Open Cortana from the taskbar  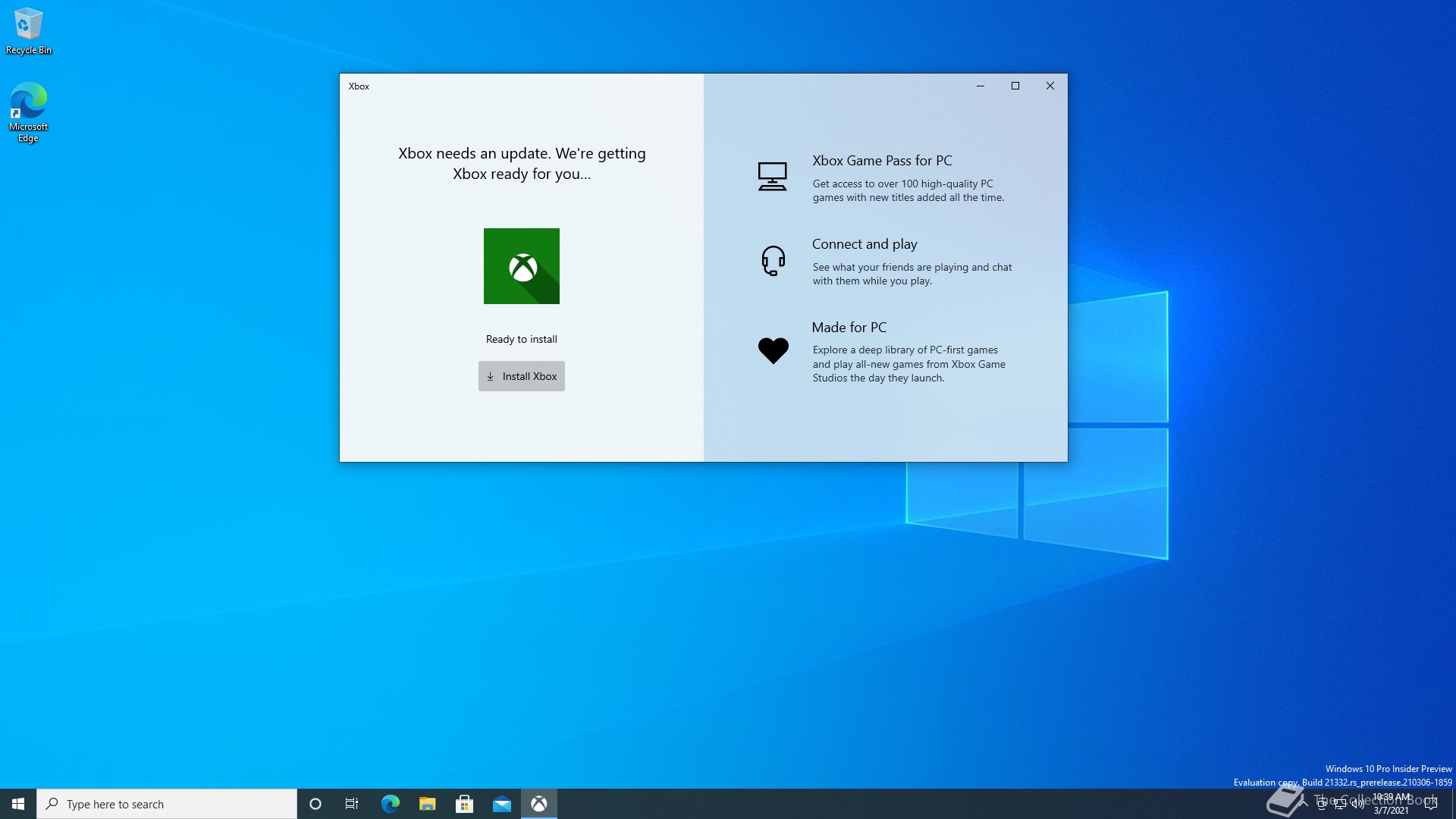pos(315,804)
